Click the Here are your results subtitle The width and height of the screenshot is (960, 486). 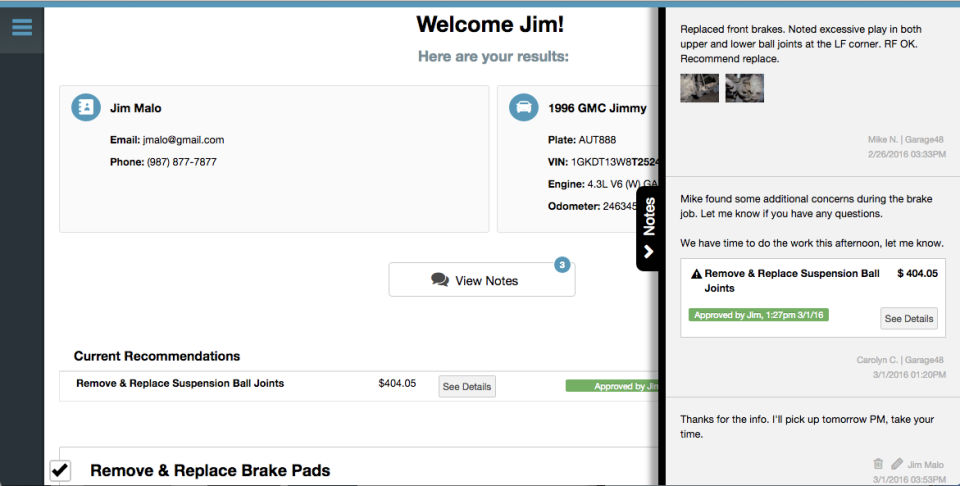[493, 56]
